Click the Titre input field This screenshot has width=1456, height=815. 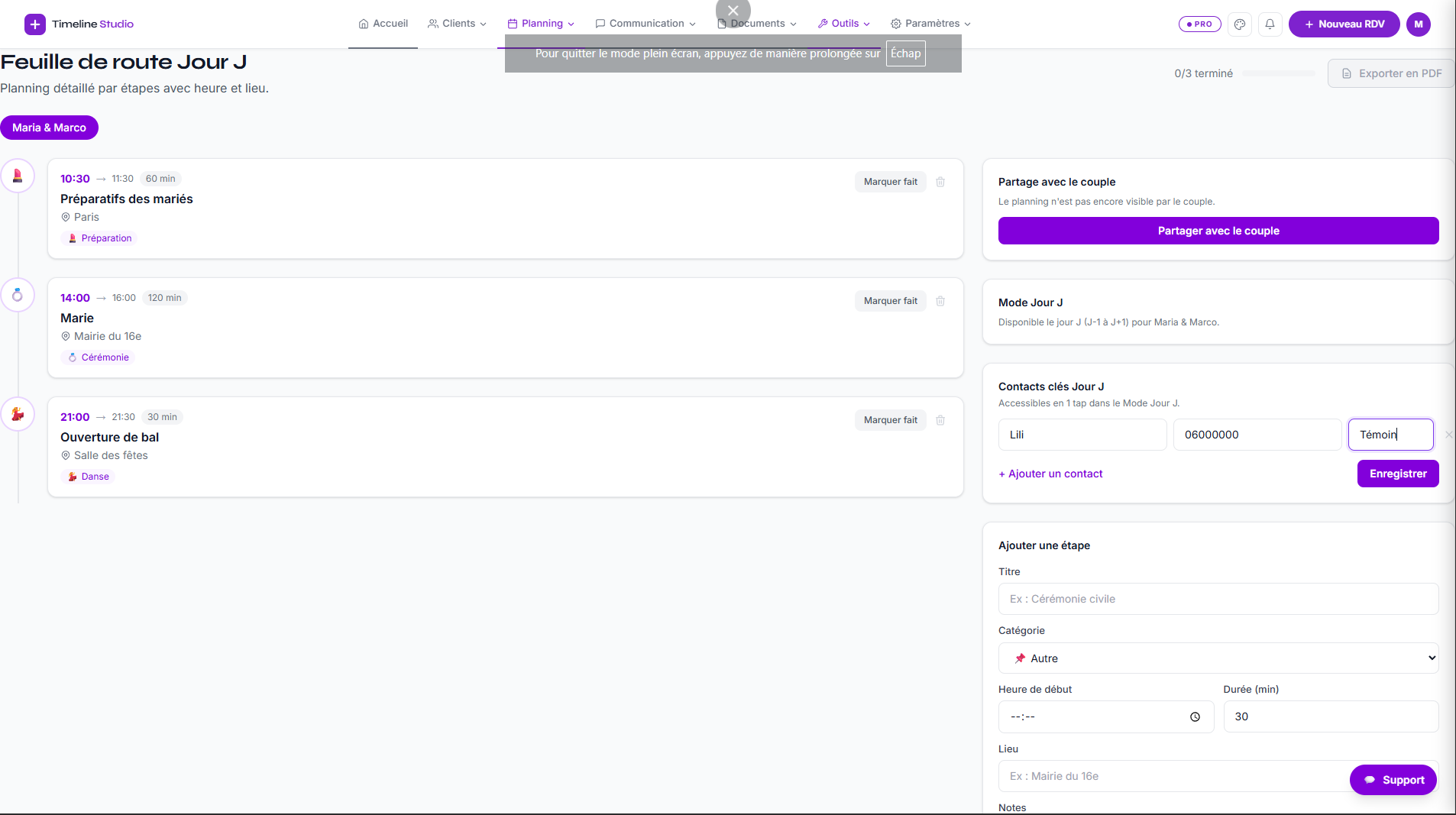(1218, 599)
